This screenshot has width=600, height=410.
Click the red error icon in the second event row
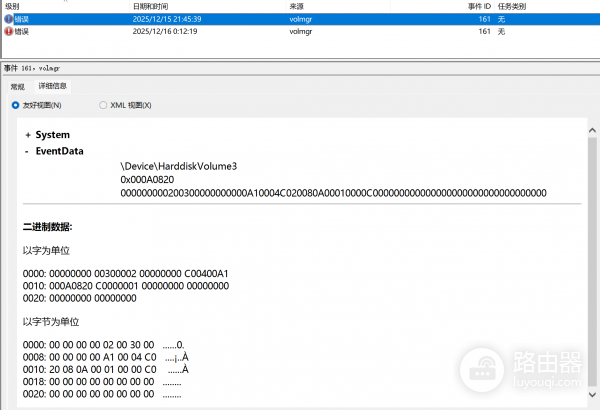pyautogui.click(x=10, y=31)
